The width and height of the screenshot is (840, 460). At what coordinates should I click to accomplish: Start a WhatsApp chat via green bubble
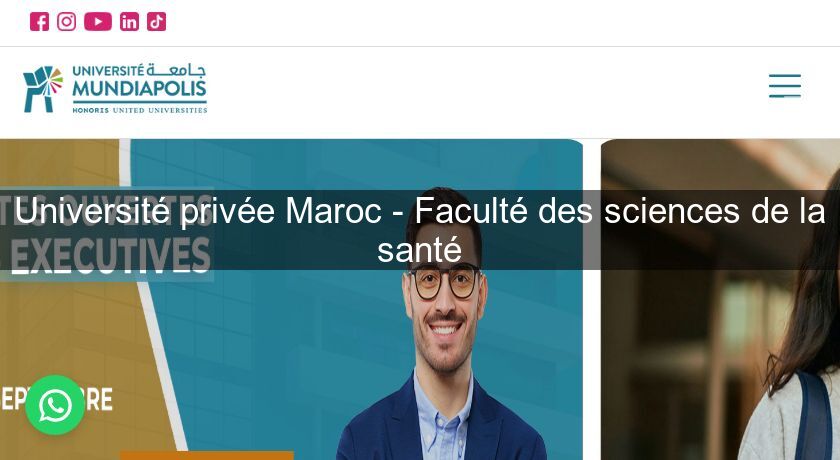(55, 405)
